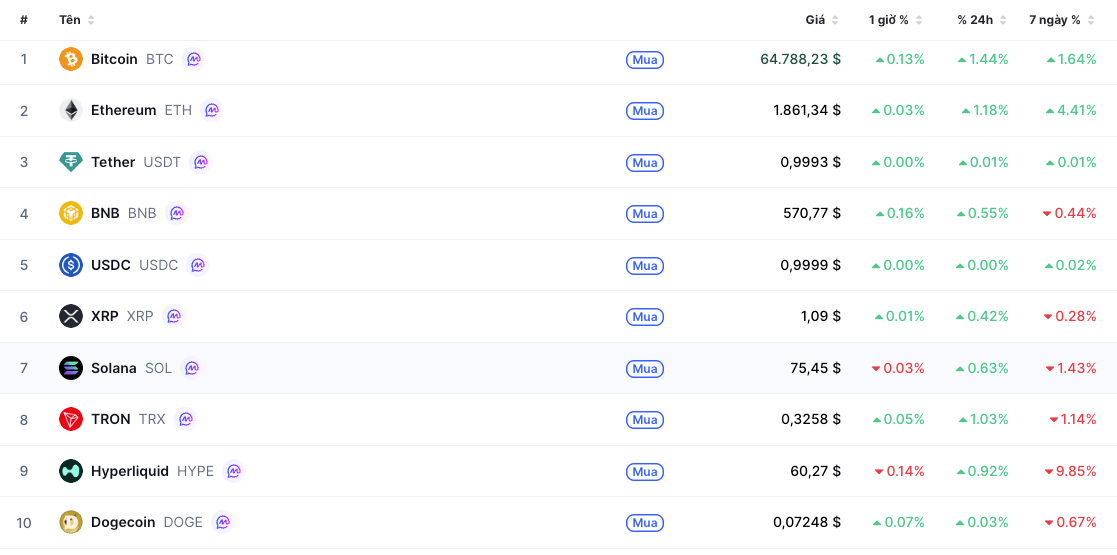Click TRON's 24h change 1.03%

[x=984, y=420]
